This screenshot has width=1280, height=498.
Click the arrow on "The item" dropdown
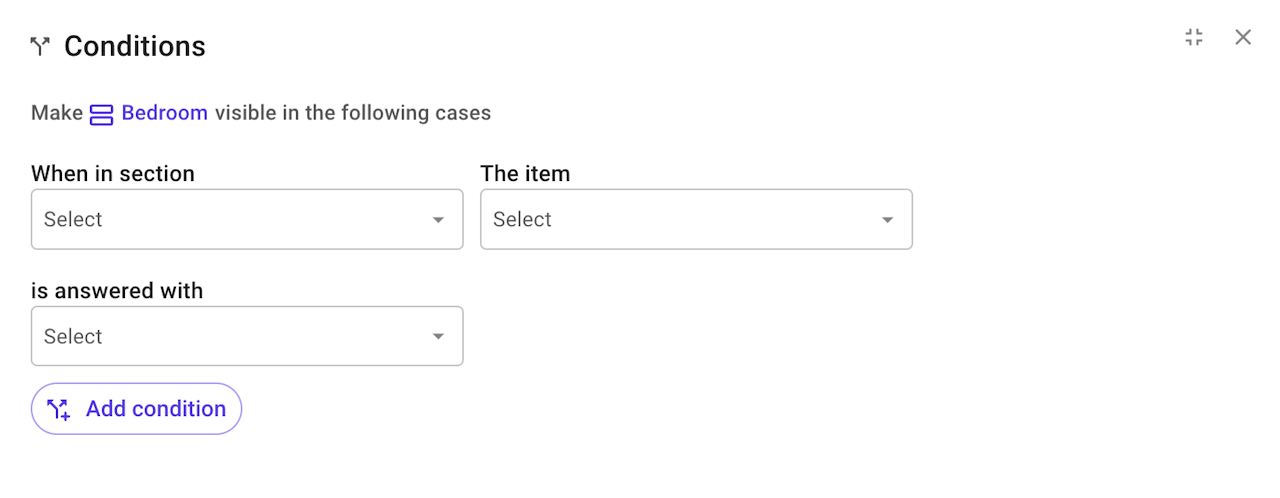[887, 220]
